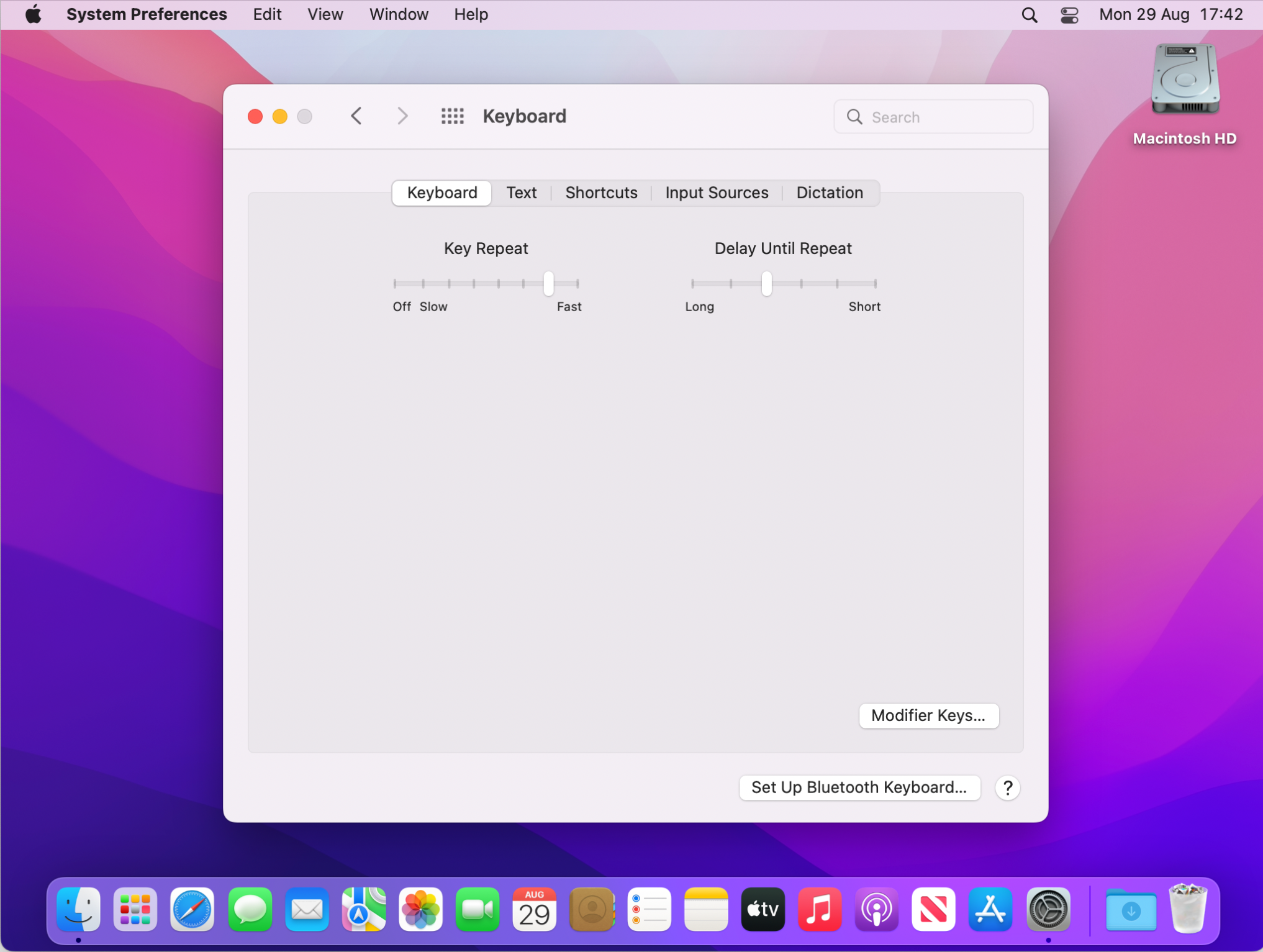1263x952 pixels.
Task: Switch to the Text tab
Action: pos(522,193)
